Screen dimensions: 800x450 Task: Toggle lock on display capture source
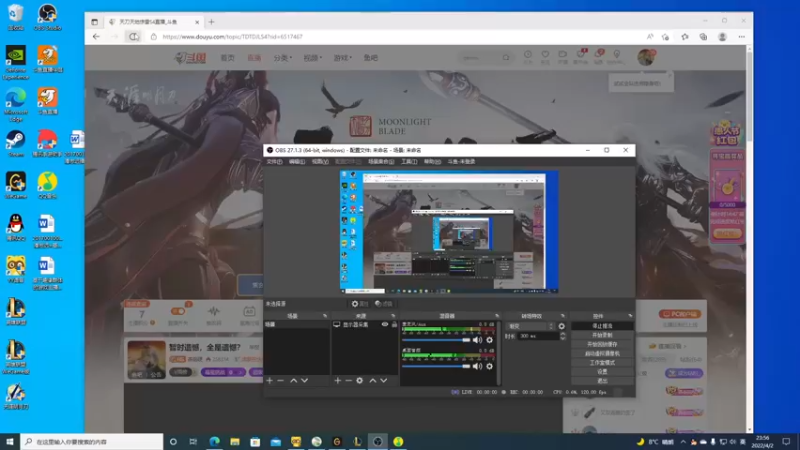394,325
